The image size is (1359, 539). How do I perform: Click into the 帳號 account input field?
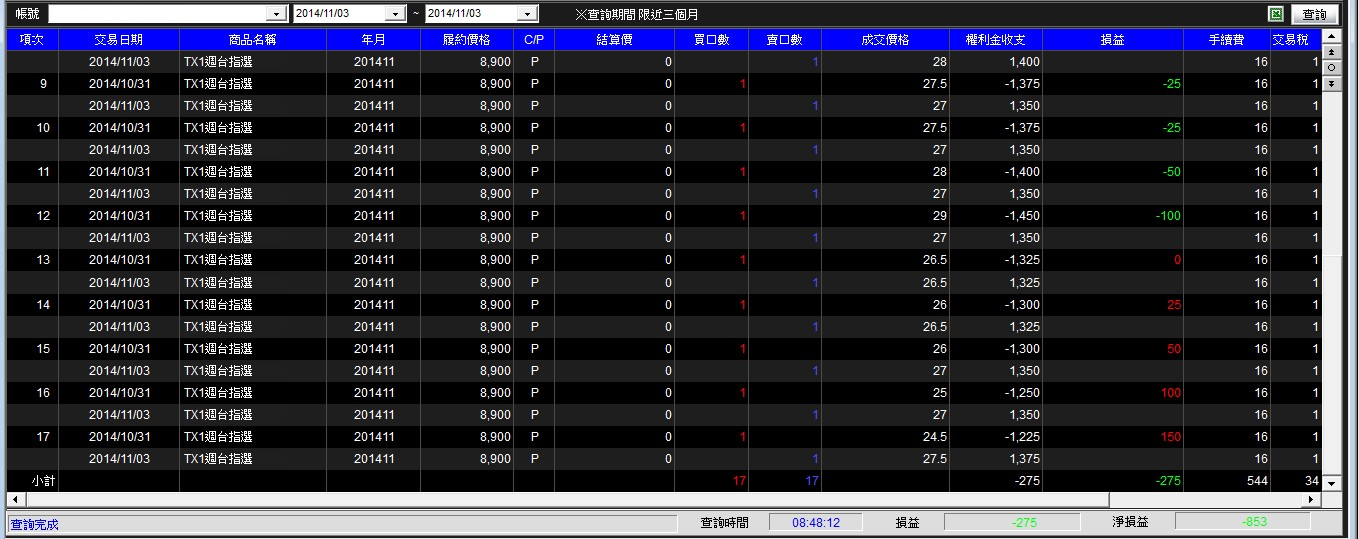pyautogui.click(x=158, y=14)
